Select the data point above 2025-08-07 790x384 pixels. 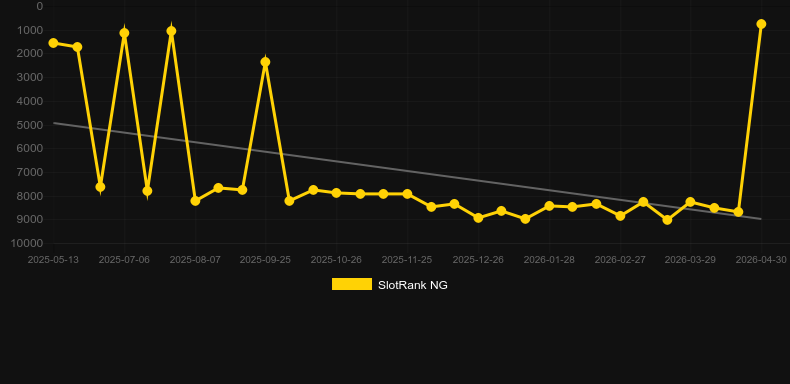195,201
